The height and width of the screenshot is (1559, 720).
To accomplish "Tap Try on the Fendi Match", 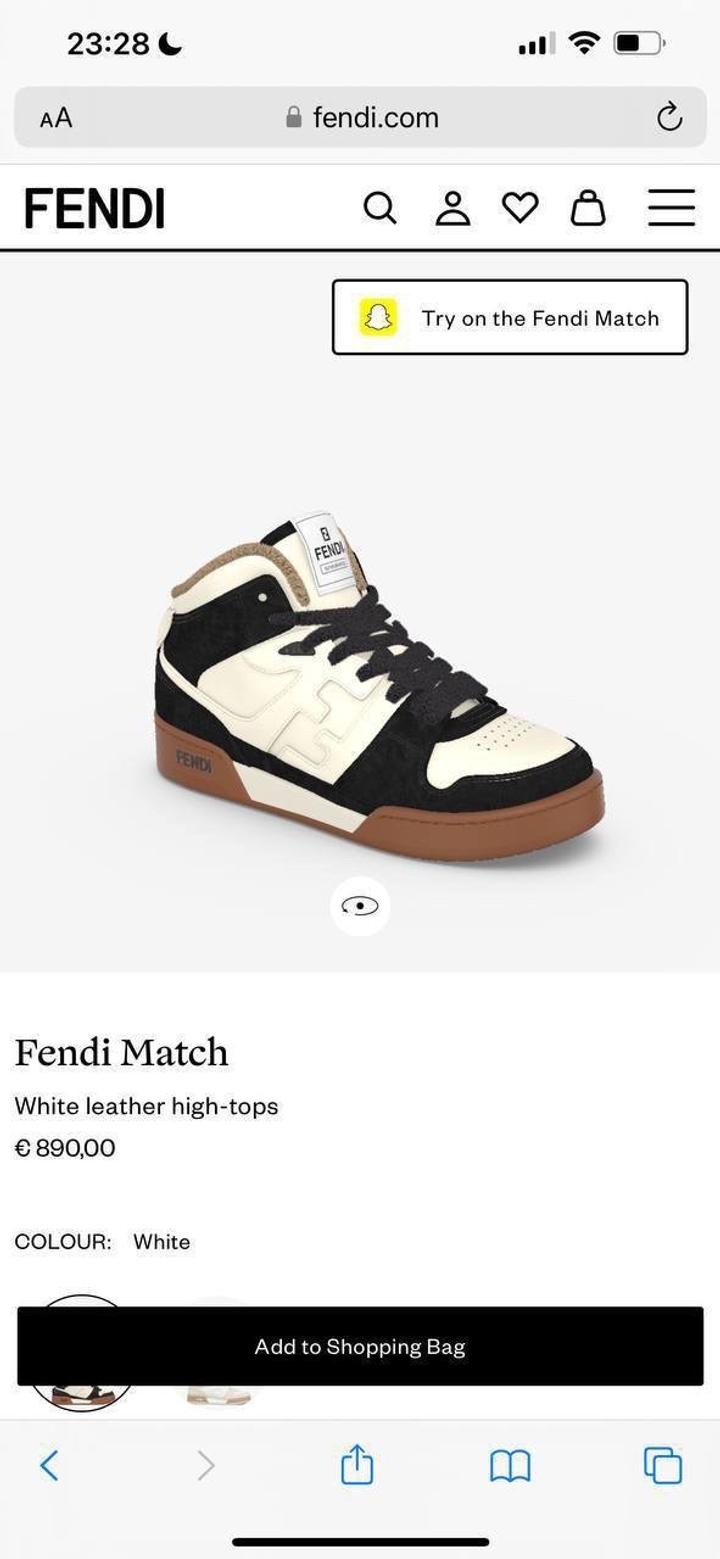I will tap(510, 317).
